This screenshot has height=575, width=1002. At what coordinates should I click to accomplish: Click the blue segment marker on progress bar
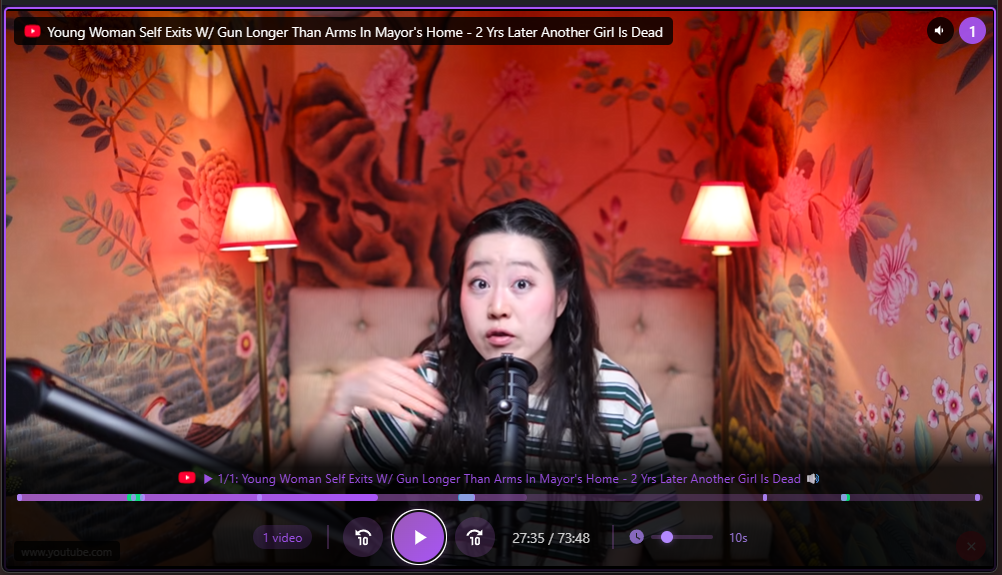pos(466,497)
